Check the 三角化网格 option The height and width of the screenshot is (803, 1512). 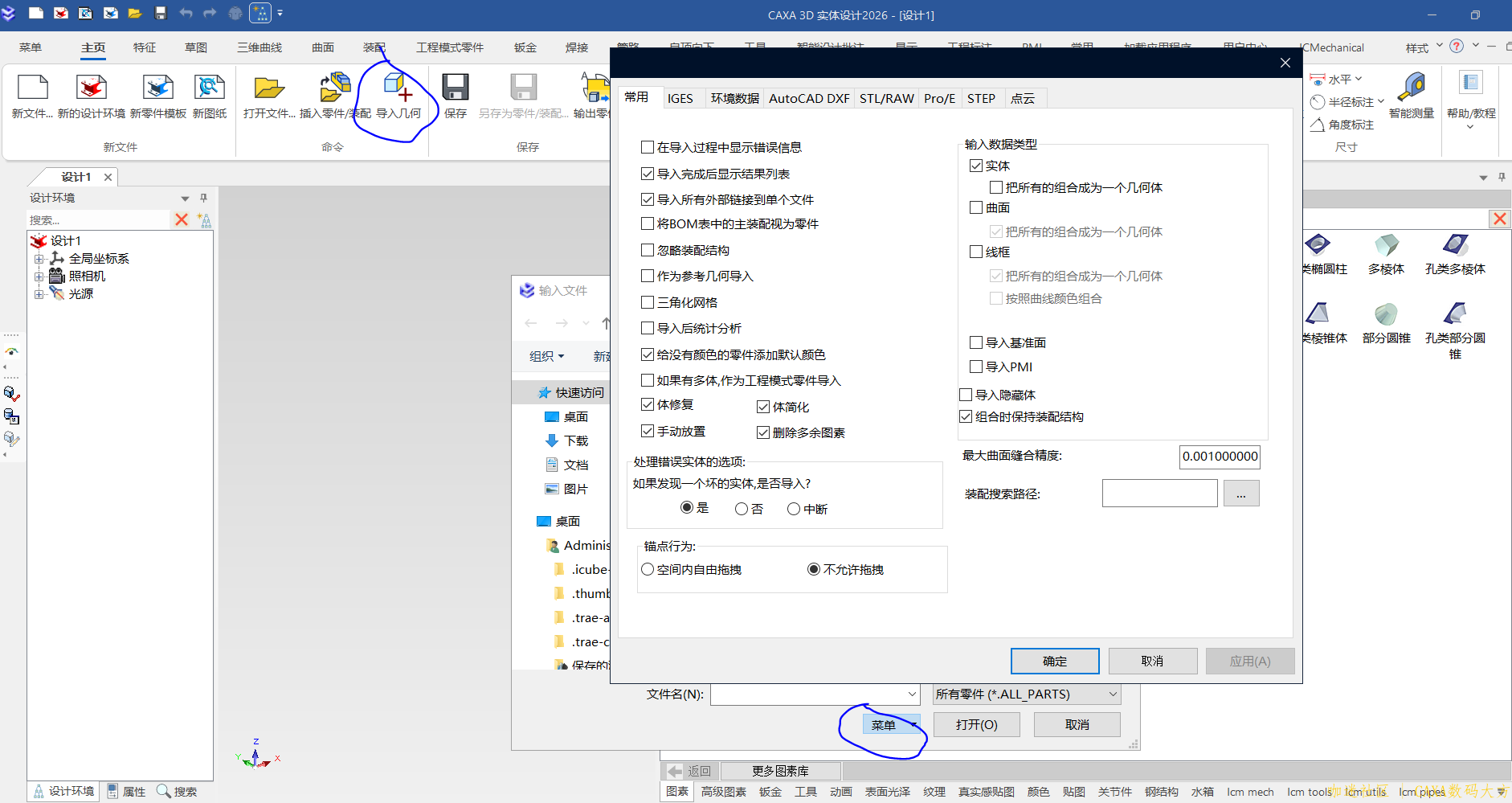[x=648, y=302]
